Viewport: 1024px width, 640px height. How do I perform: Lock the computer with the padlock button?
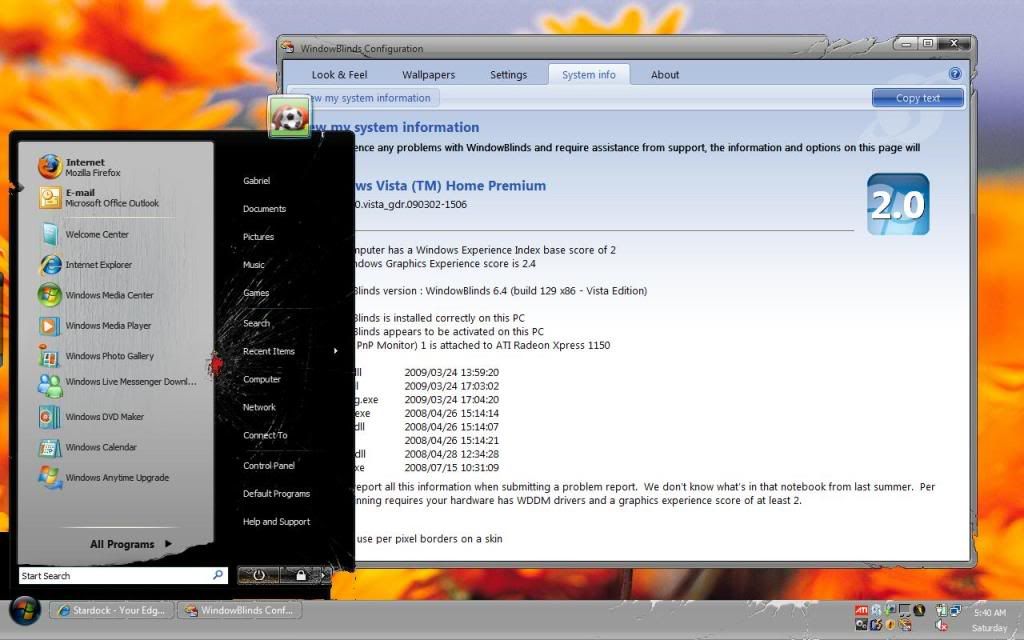300,575
